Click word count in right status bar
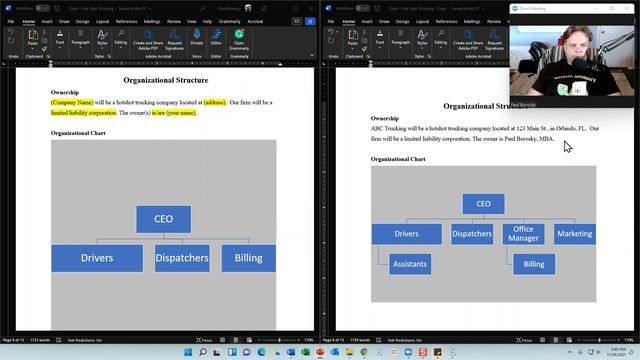Image resolution: width=640 pixels, height=360 pixels. click(x=360, y=340)
